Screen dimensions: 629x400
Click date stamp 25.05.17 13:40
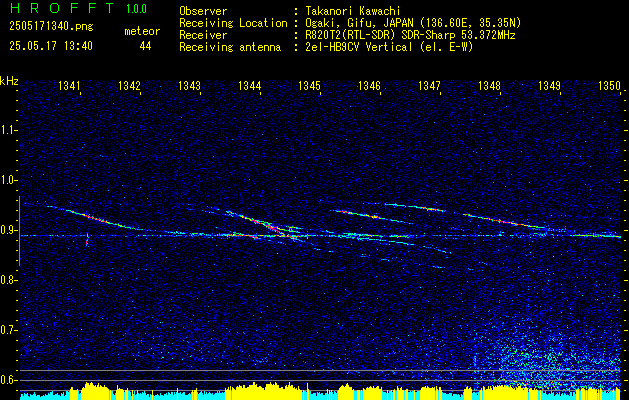coord(51,46)
